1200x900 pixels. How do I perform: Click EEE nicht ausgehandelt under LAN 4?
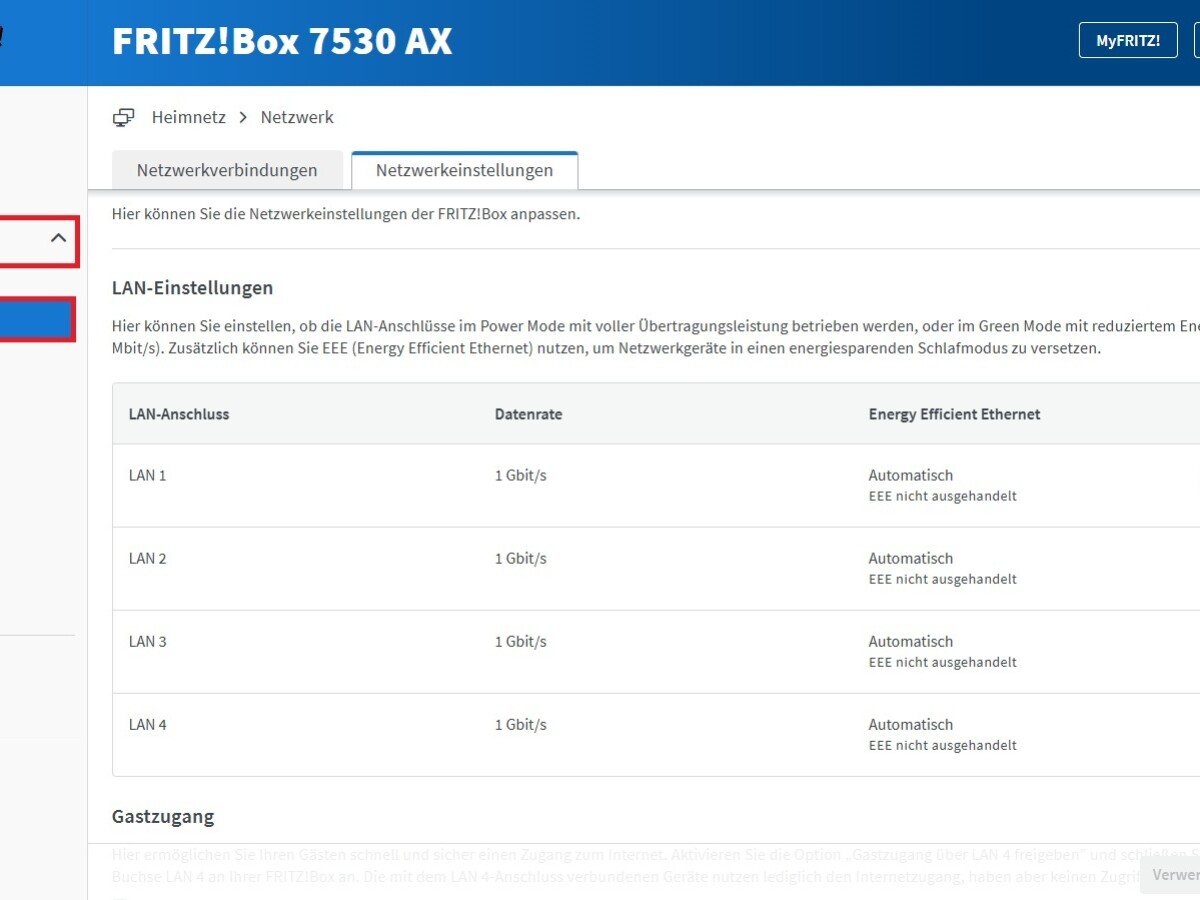[x=943, y=745]
